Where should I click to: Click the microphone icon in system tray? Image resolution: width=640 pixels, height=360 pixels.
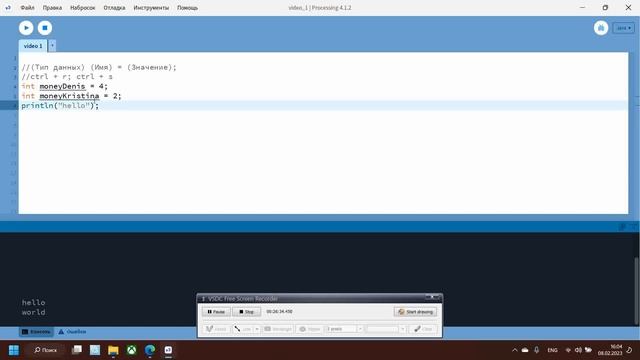coord(536,350)
